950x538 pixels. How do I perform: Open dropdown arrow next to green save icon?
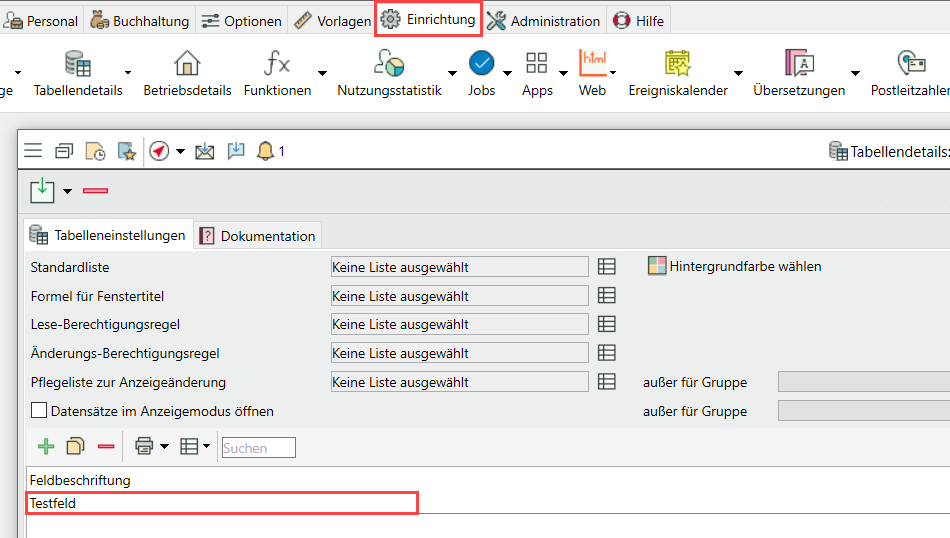tap(68, 191)
